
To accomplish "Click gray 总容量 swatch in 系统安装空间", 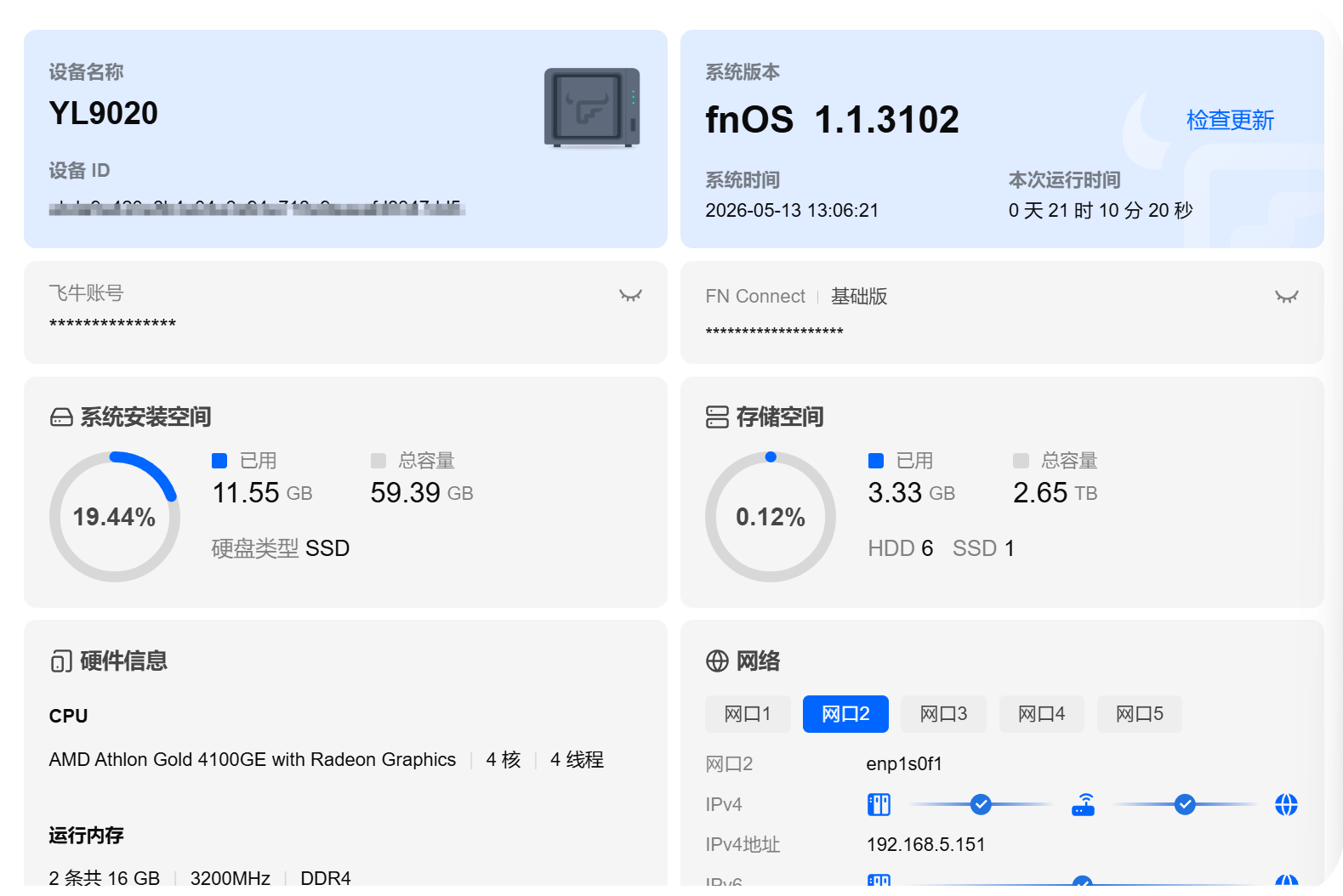I will (378, 461).
